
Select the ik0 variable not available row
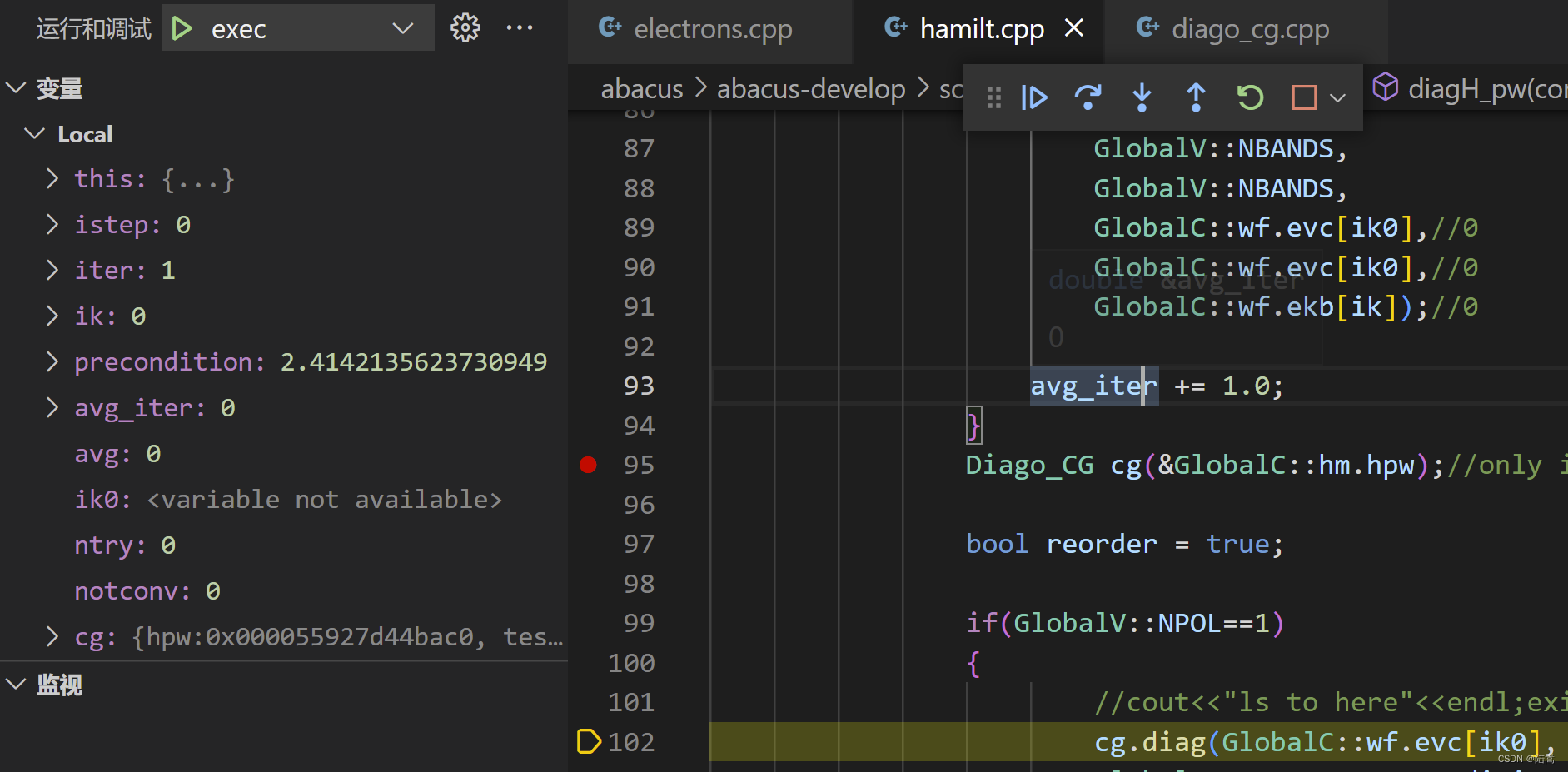click(x=283, y=500)
